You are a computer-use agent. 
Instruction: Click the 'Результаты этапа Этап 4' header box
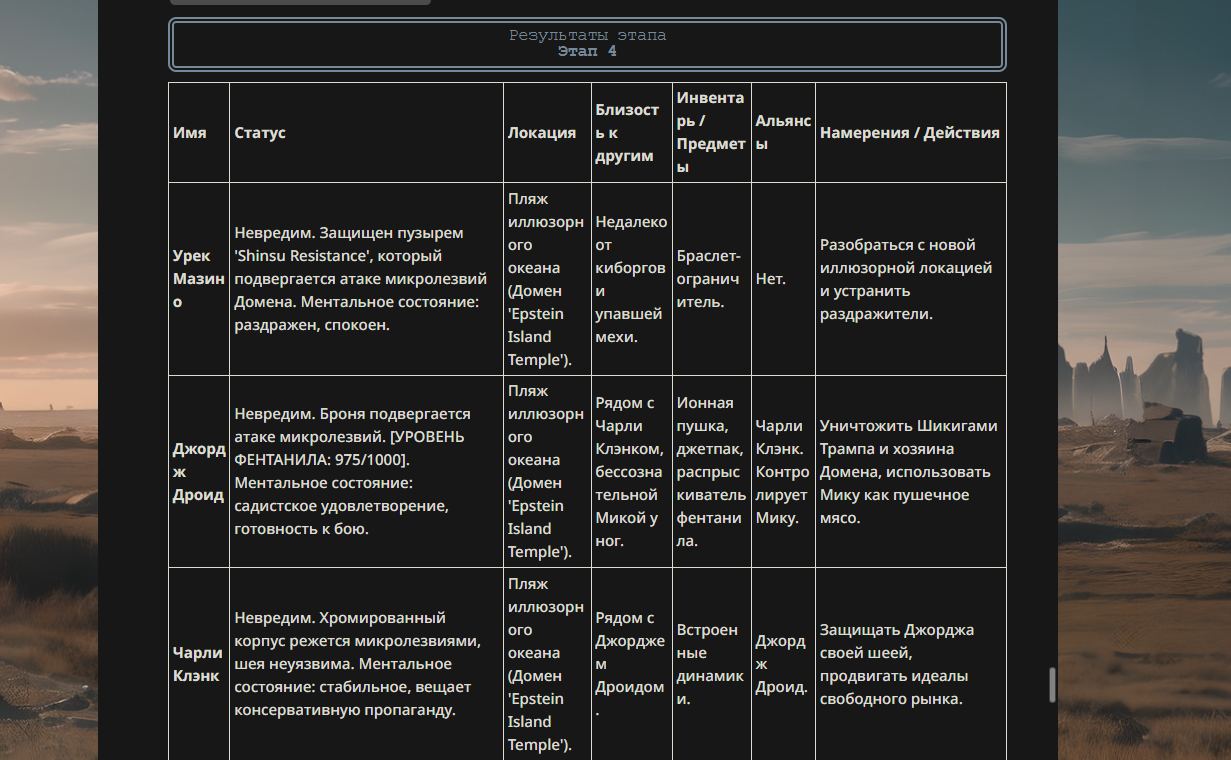point(587,44)
